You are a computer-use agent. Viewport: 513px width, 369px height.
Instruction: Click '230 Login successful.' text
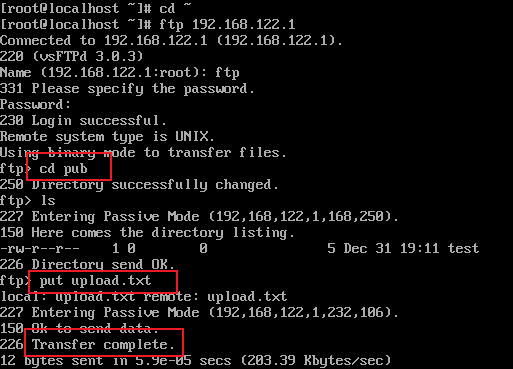[x=83, y=121]
